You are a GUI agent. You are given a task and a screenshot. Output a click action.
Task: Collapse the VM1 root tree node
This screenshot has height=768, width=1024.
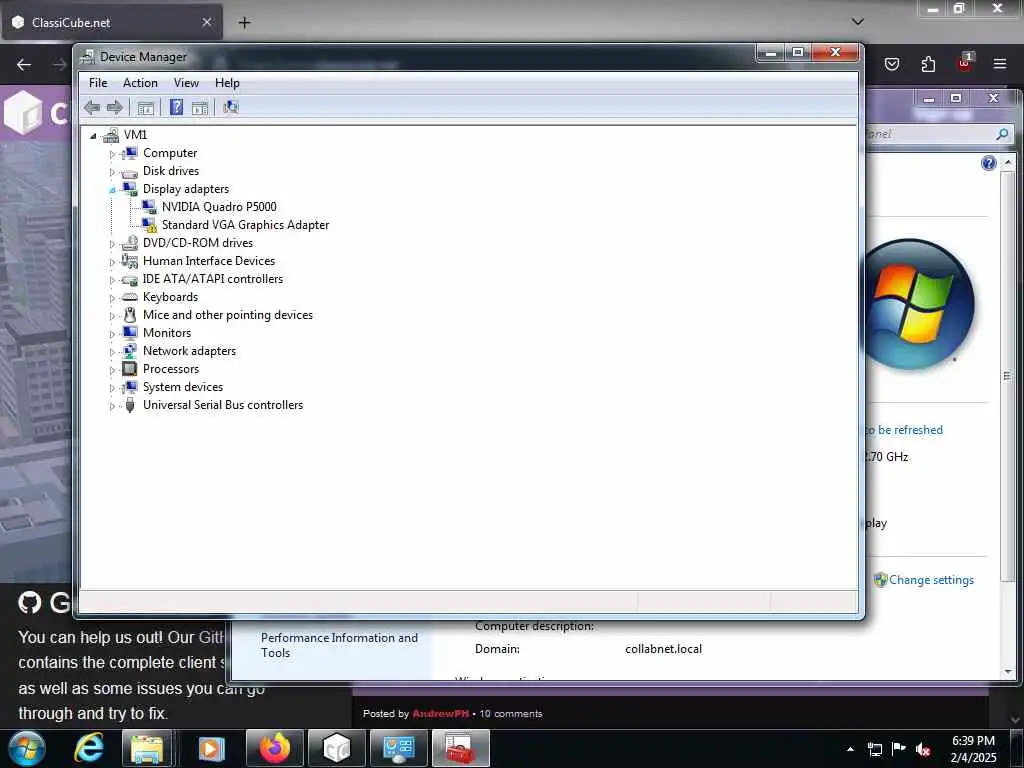click(93, 136)
